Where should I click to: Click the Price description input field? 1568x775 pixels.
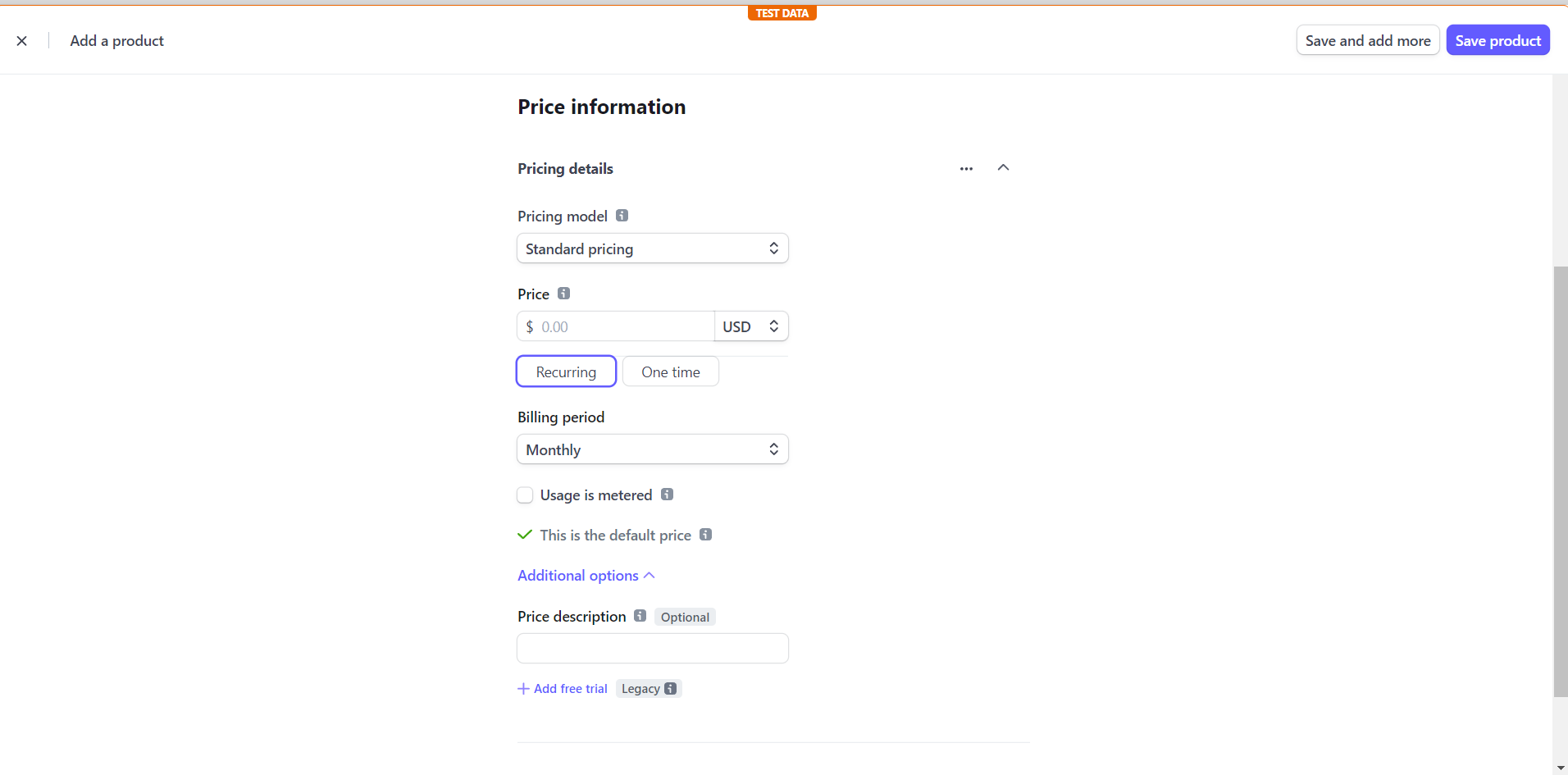tap(652, 648)
